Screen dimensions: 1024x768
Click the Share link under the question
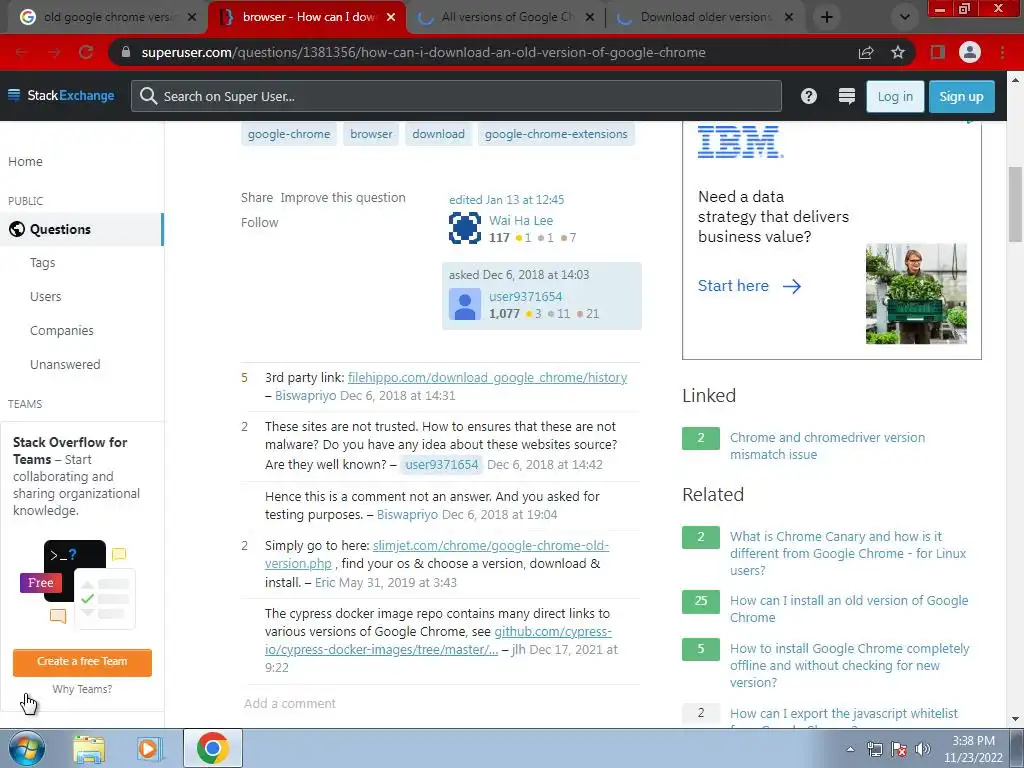[x=257, y=197]
